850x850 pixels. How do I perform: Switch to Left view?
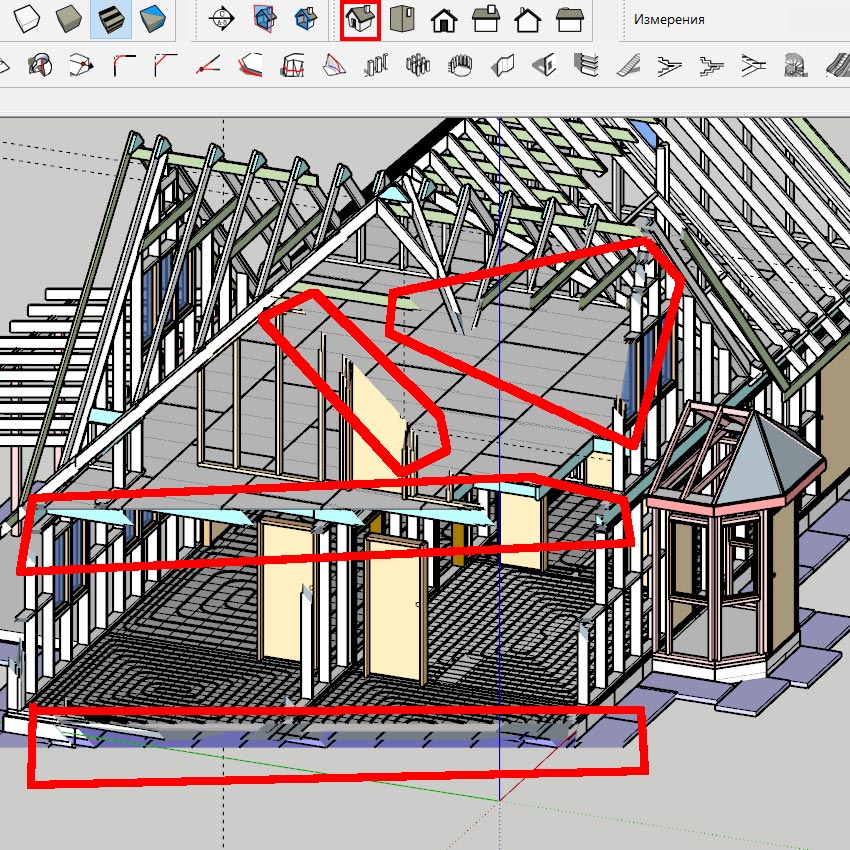click(570, 21)
